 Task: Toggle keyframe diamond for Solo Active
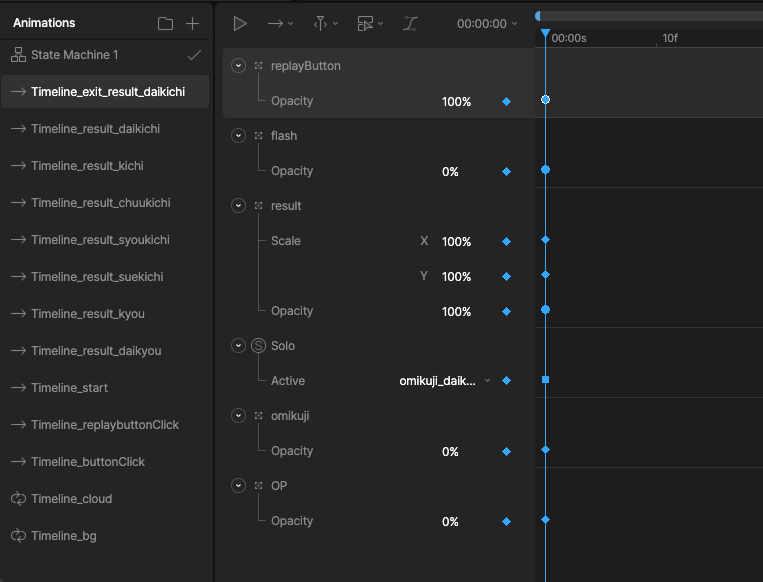point(507,381)
